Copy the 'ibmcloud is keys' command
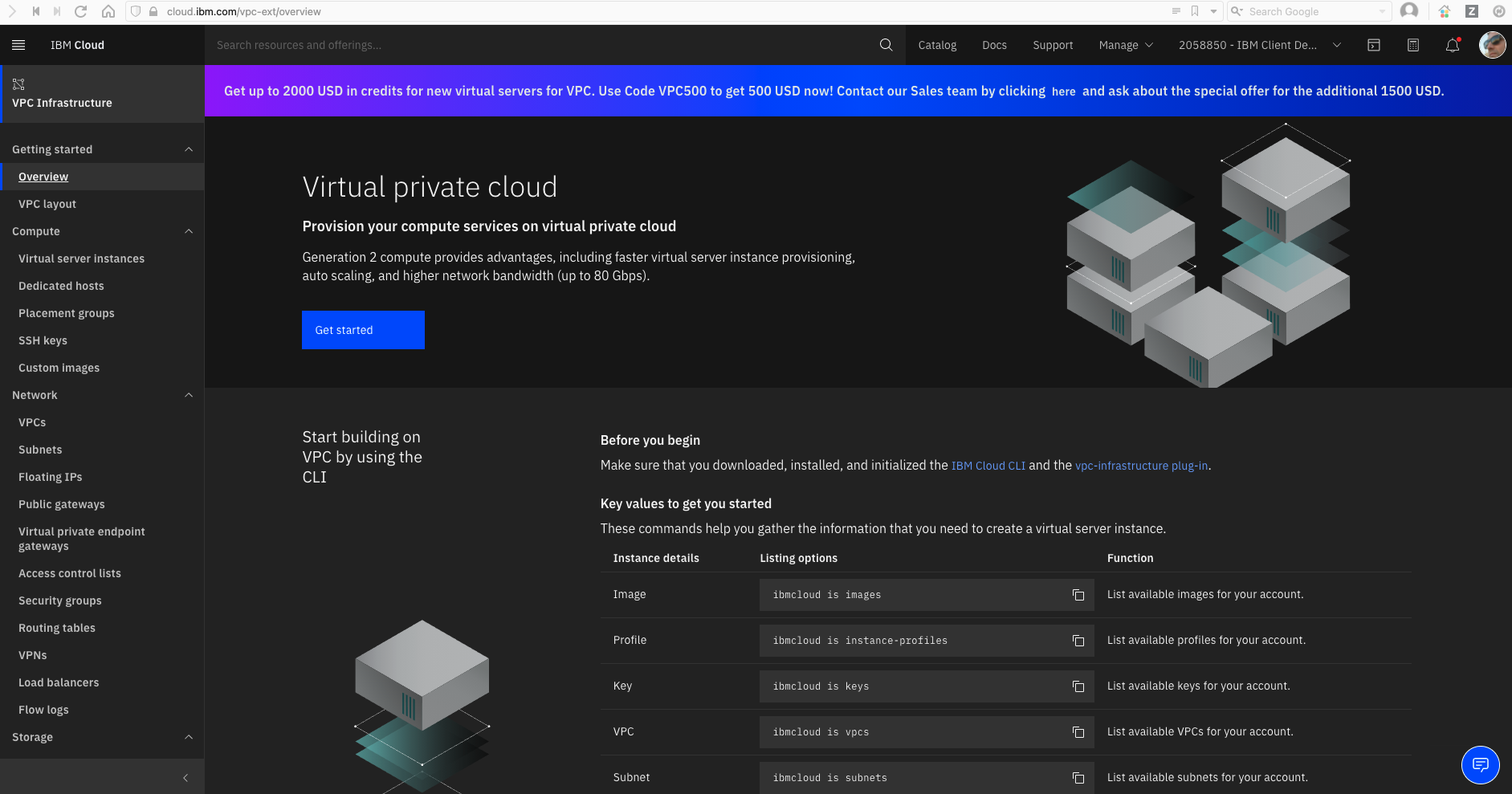 click(x=1078, y=686)
